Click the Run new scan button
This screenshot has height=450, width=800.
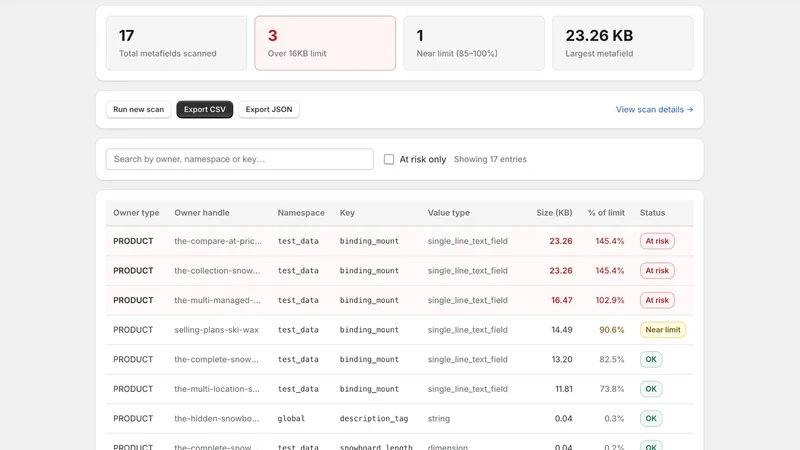coord(138,109)
